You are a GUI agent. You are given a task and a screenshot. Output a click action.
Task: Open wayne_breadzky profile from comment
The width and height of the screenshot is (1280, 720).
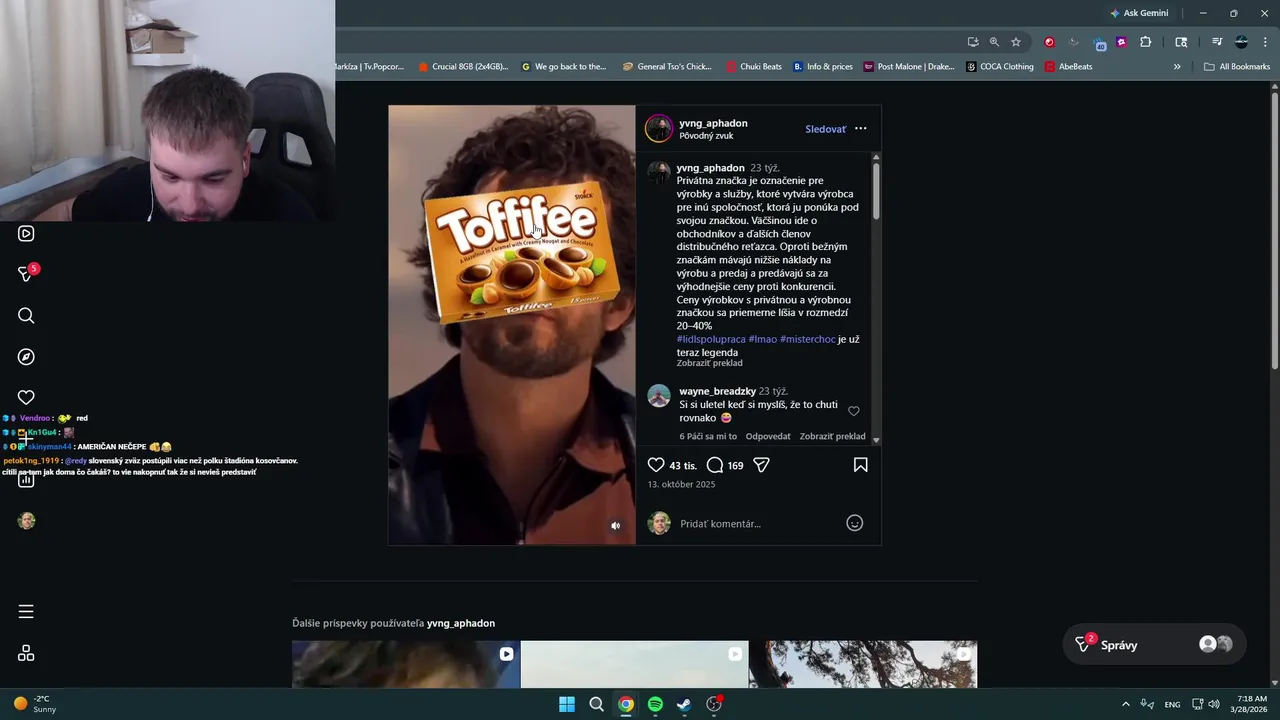tap(717, 391)
